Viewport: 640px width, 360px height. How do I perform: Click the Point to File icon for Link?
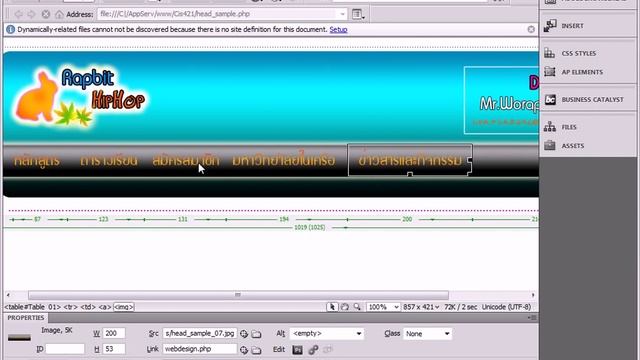point(244,350)
